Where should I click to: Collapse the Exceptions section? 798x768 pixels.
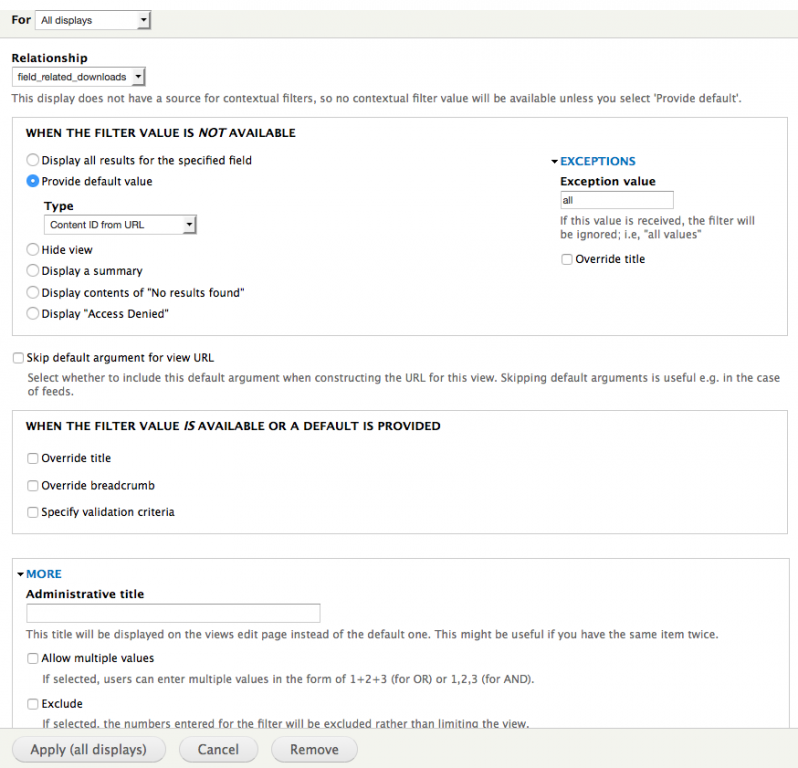coord(596,161)
